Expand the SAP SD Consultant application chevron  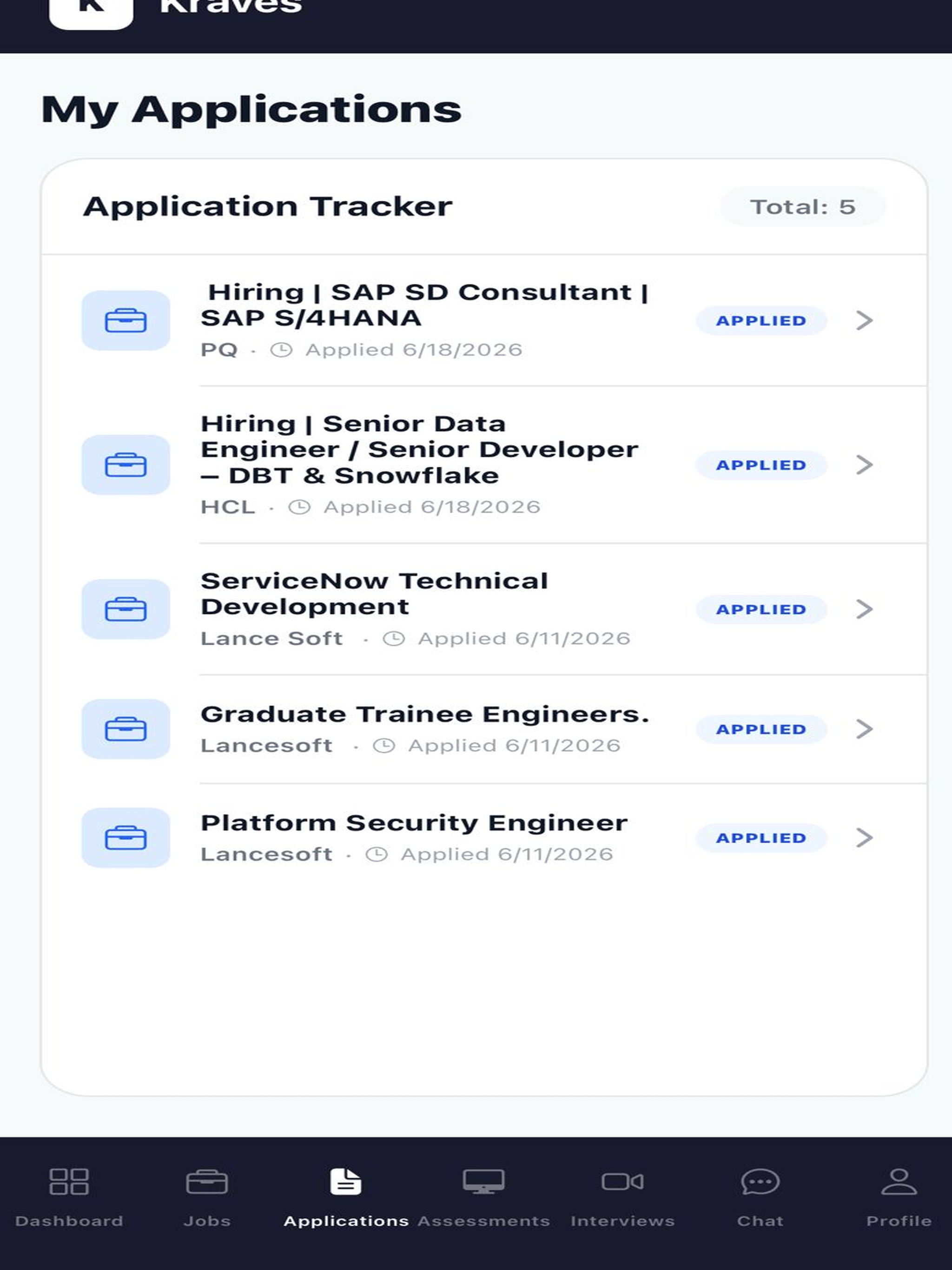click(x=864, y=320)
